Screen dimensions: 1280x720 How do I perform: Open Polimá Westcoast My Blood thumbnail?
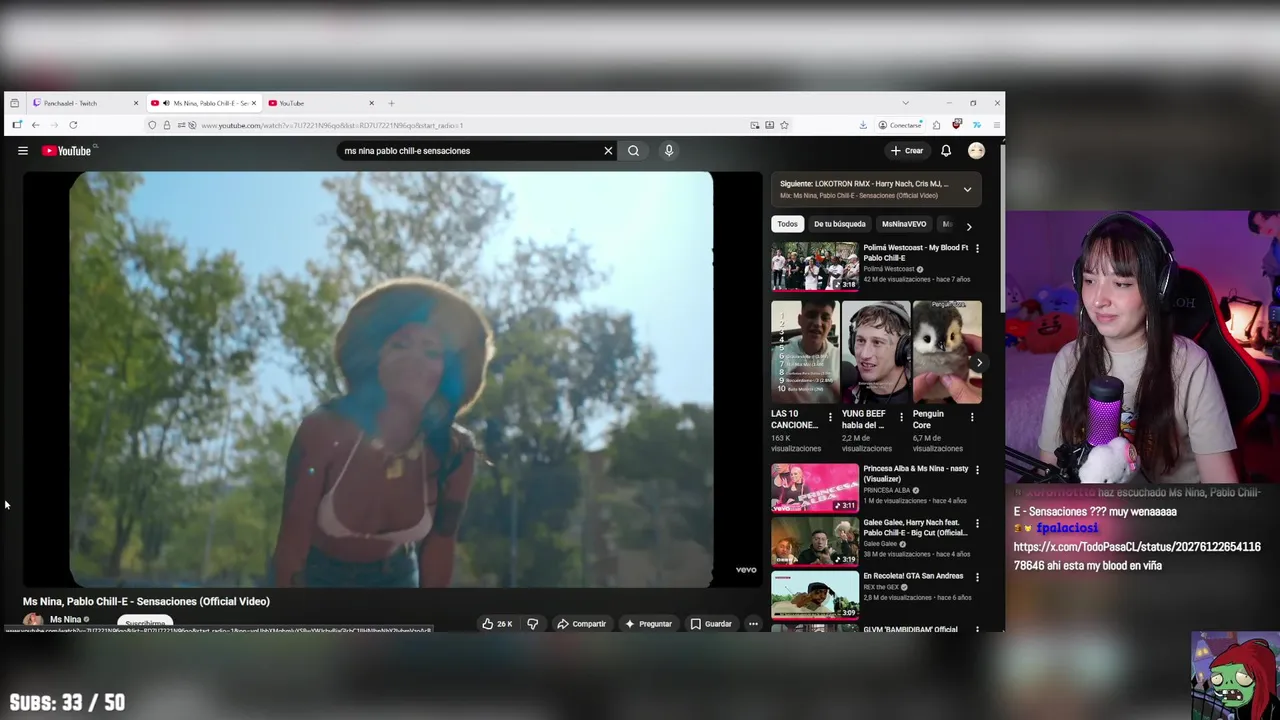(x=814, y=266)
